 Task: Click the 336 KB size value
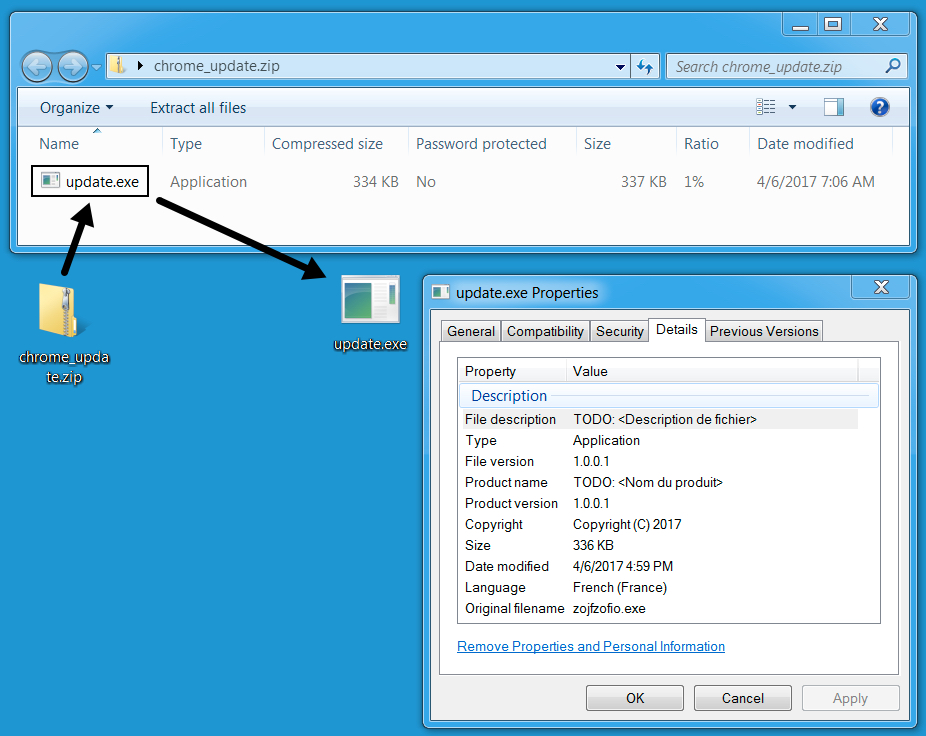593,545
